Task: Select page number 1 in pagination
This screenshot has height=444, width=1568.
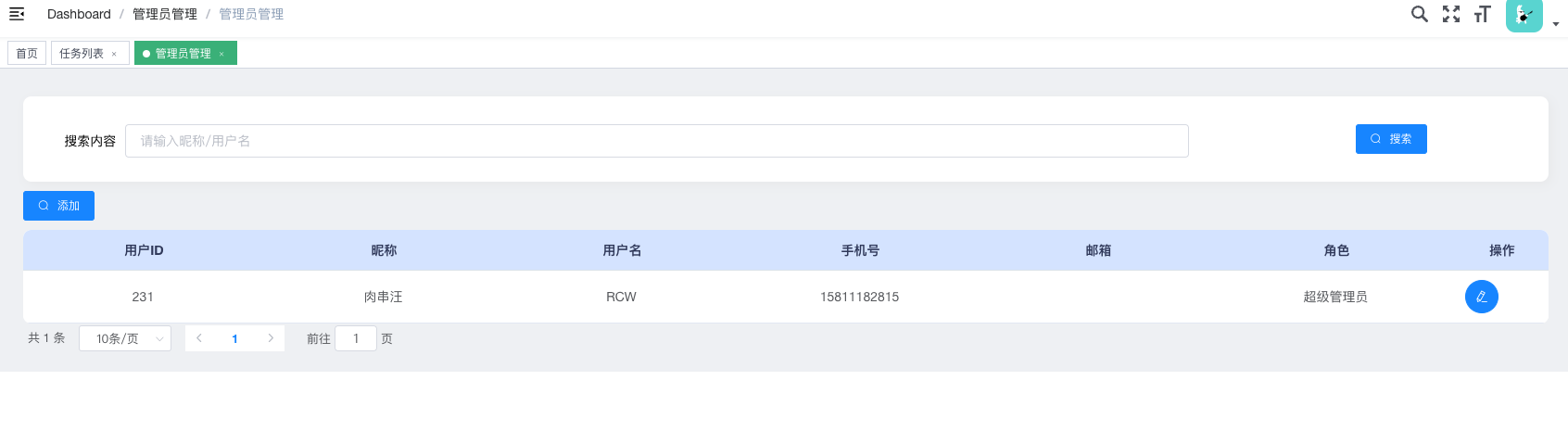Action: 234,338
